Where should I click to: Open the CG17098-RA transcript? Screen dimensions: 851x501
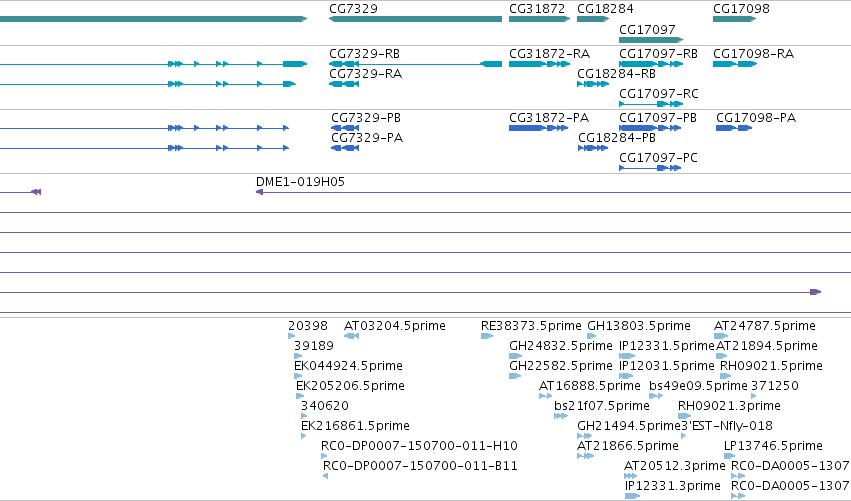point(734,64)
